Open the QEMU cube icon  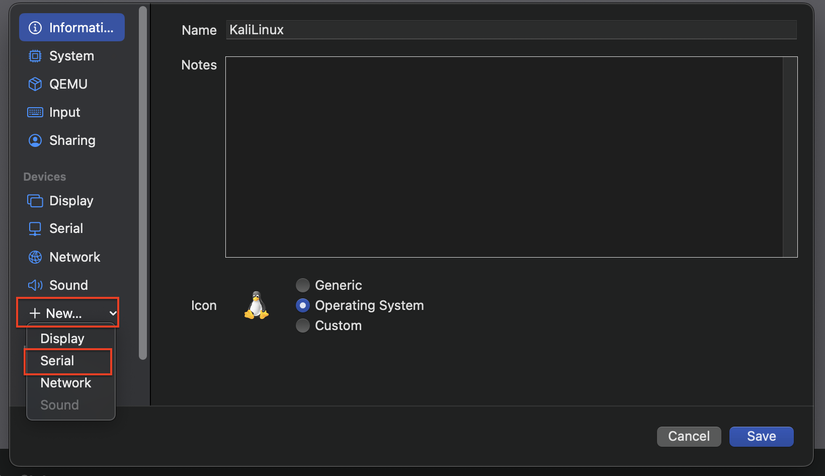[35, 84]
